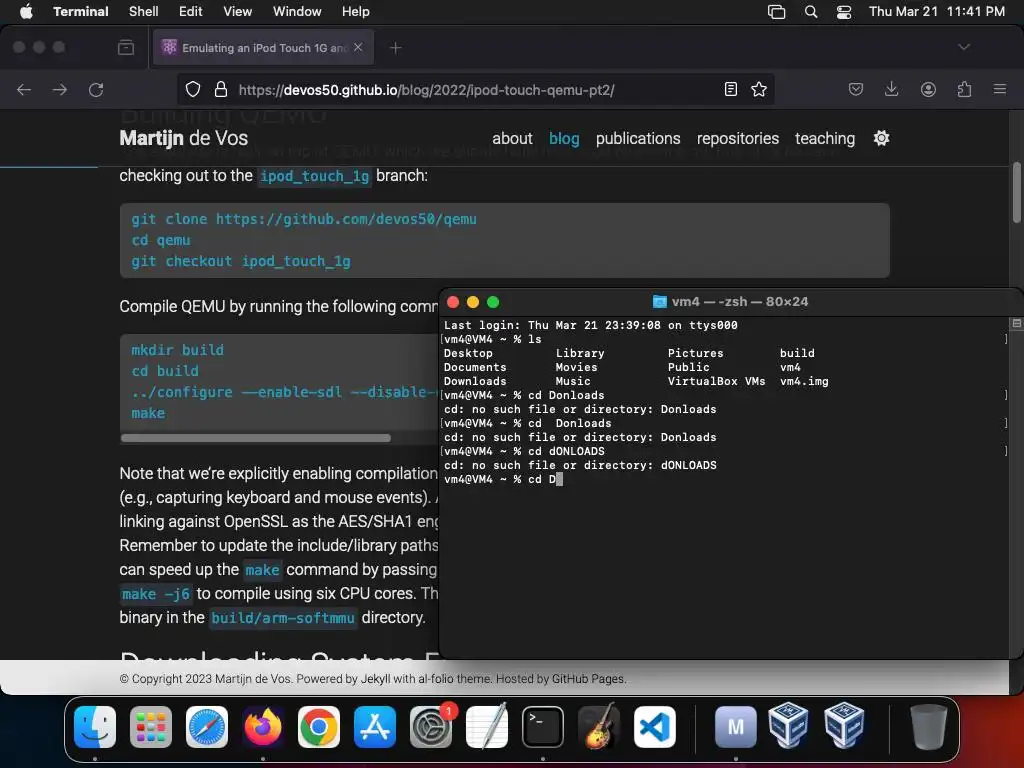1024x768 pixels.
Task: Click the 'VirtualBox VMs' entry in Terminal output
Action: [x=716, y=381]
